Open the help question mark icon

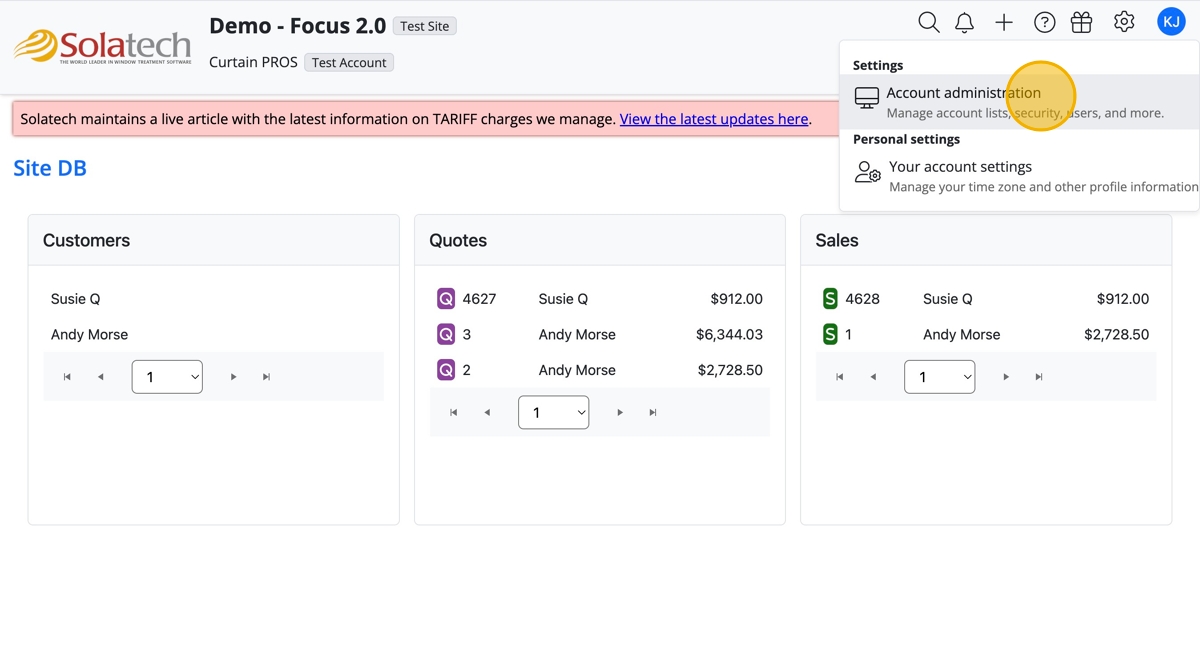click(1044, 22)
